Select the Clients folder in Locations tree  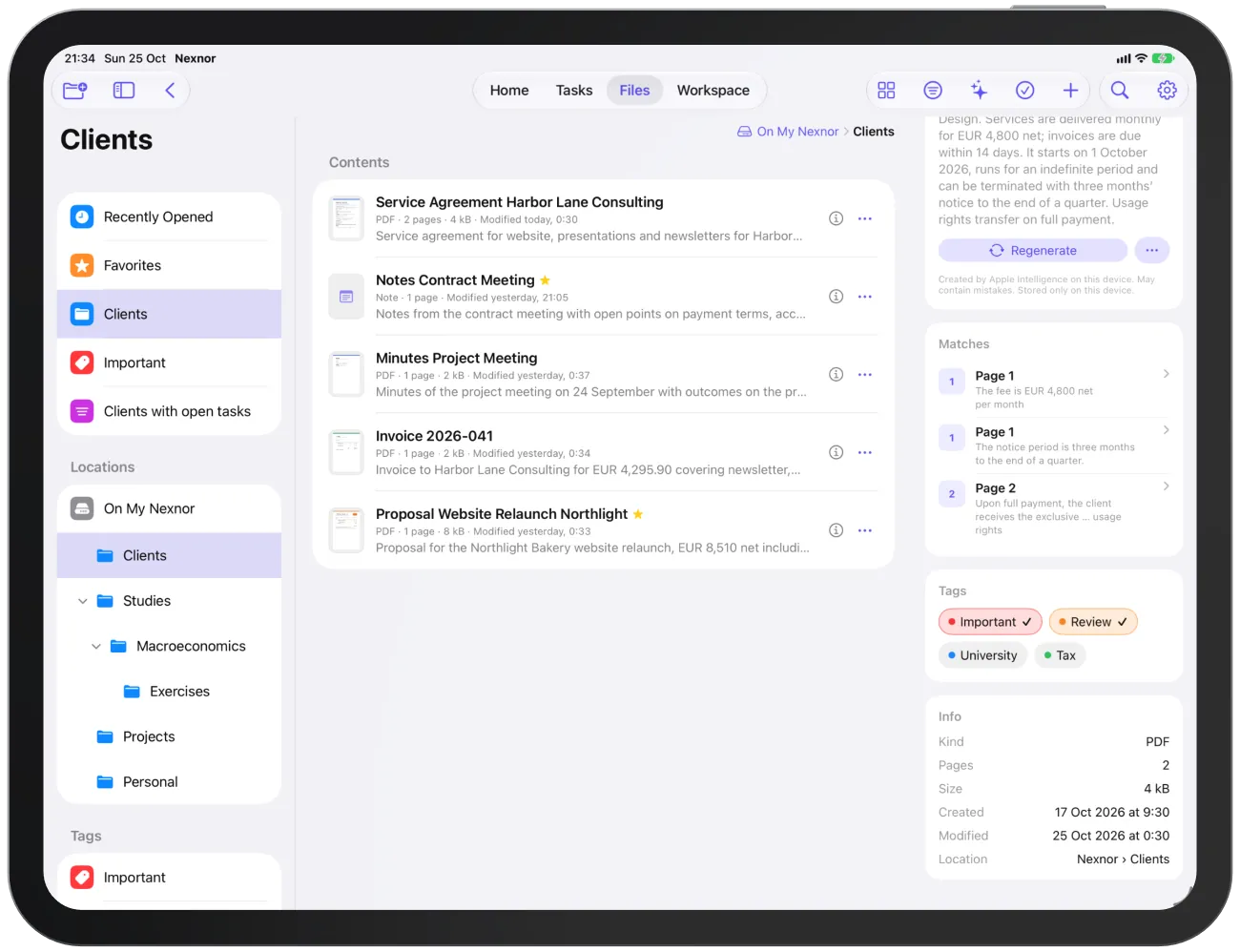pos(170,555)
